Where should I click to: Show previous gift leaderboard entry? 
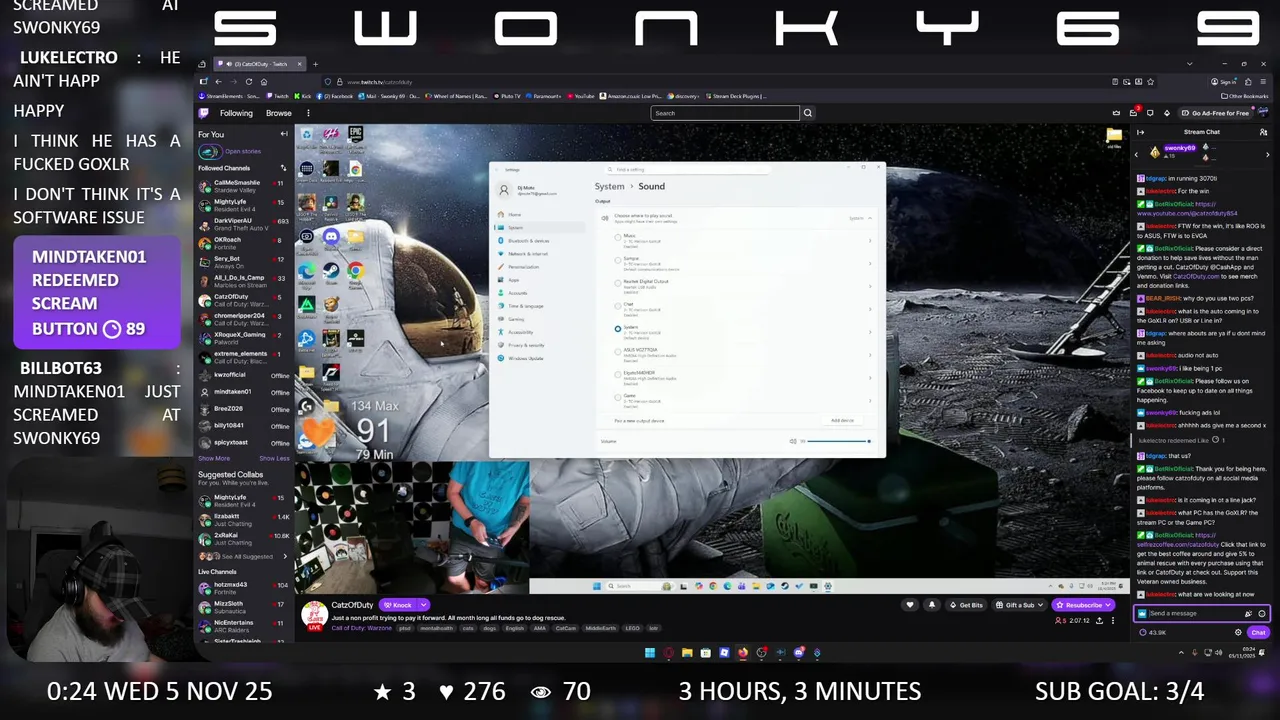pos(1136,154)
